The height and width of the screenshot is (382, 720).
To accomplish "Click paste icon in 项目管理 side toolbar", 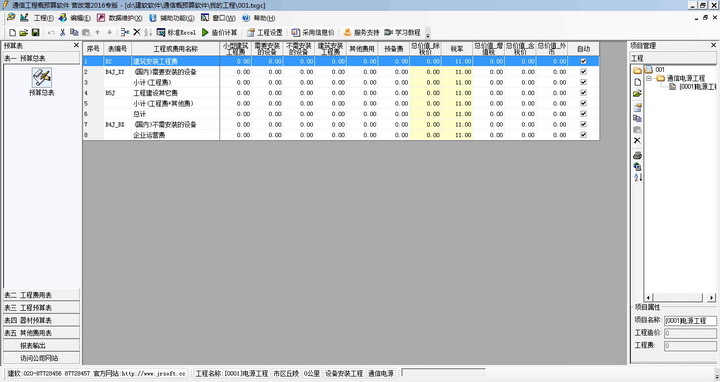I will (637, 129).
